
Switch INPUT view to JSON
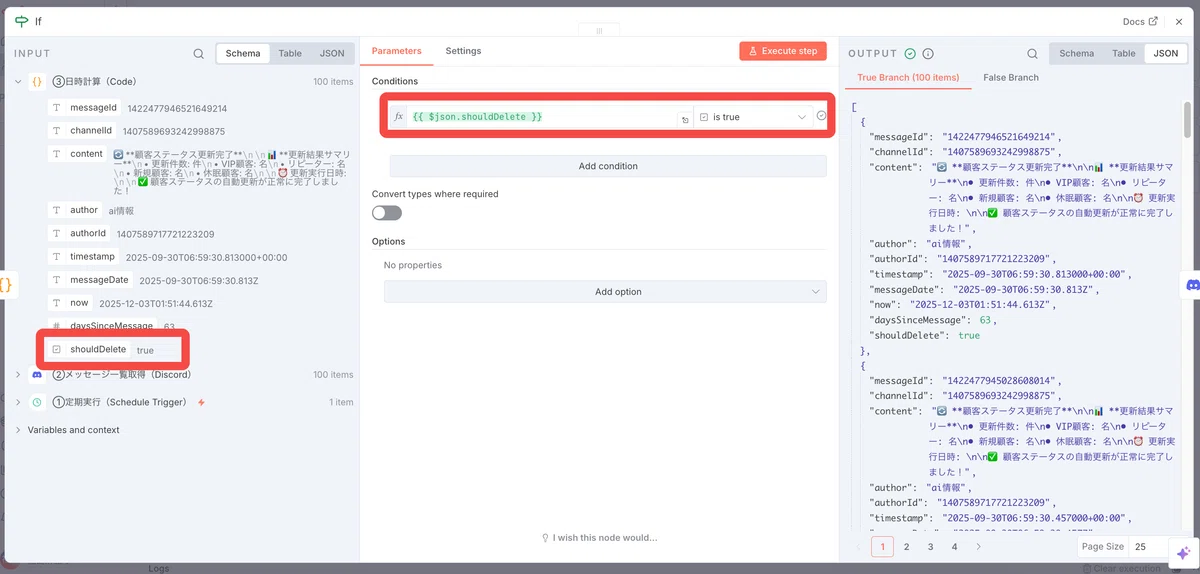(x=332, y=54)
